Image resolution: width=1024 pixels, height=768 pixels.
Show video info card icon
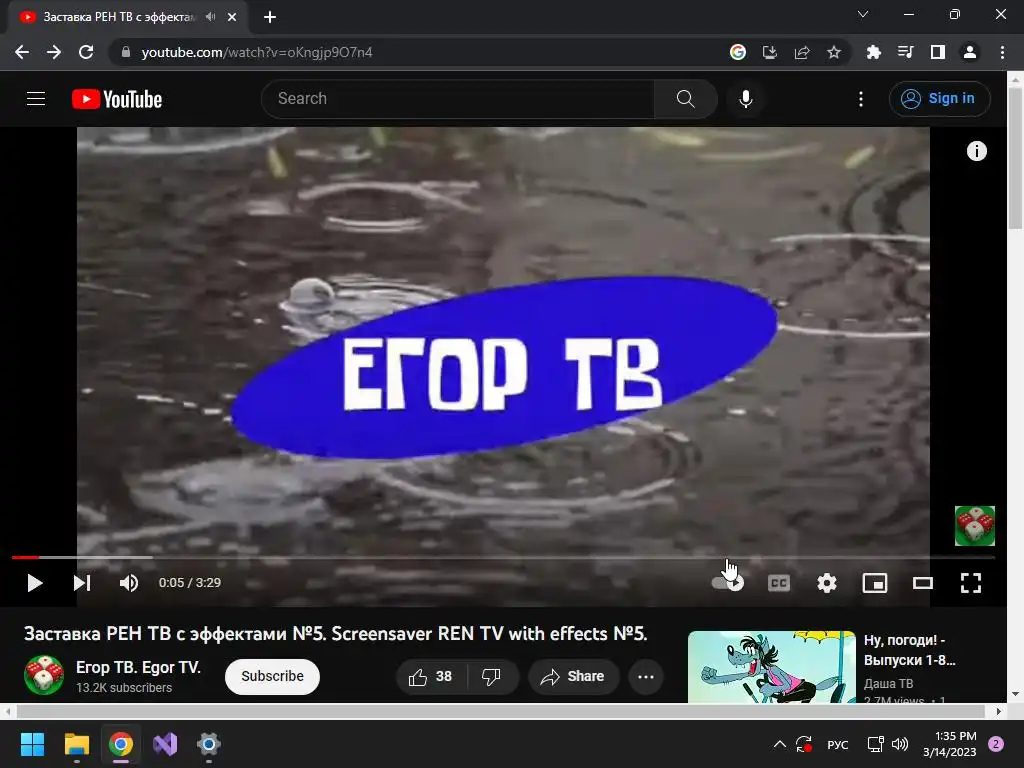click(x=976, y=151)
